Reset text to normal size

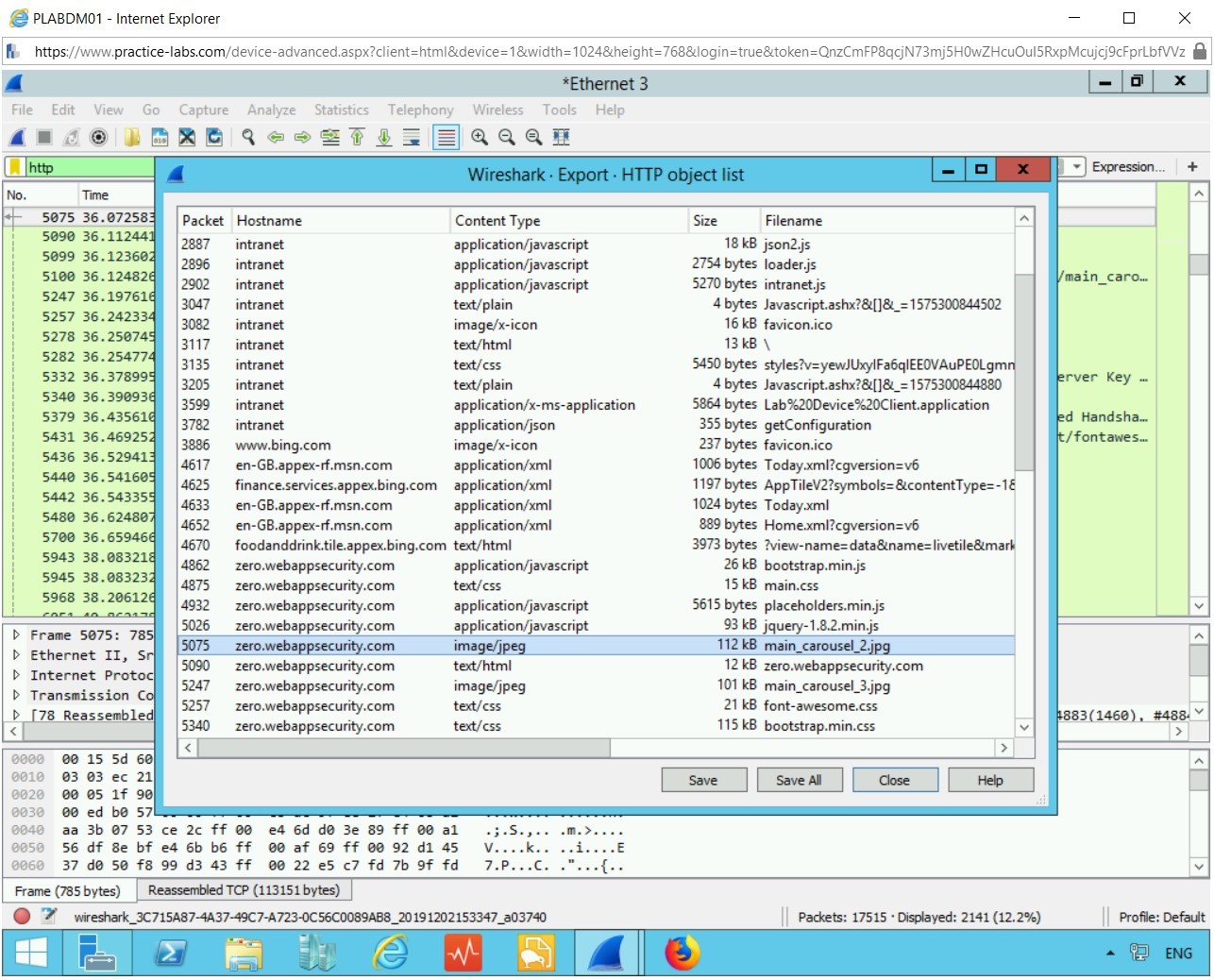pyautogui.click(x=534, y=138)
